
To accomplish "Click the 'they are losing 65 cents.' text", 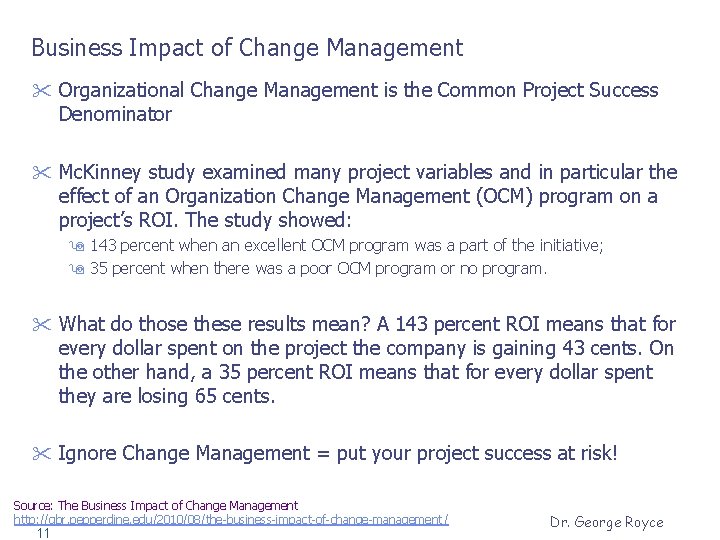I will (167, 396).
